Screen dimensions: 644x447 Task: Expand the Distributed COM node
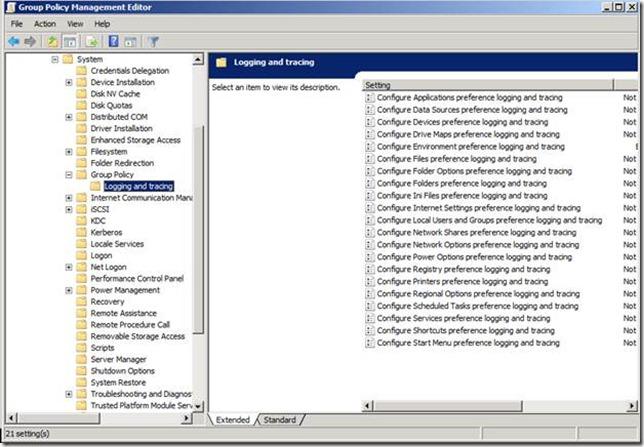coord(69,117)
